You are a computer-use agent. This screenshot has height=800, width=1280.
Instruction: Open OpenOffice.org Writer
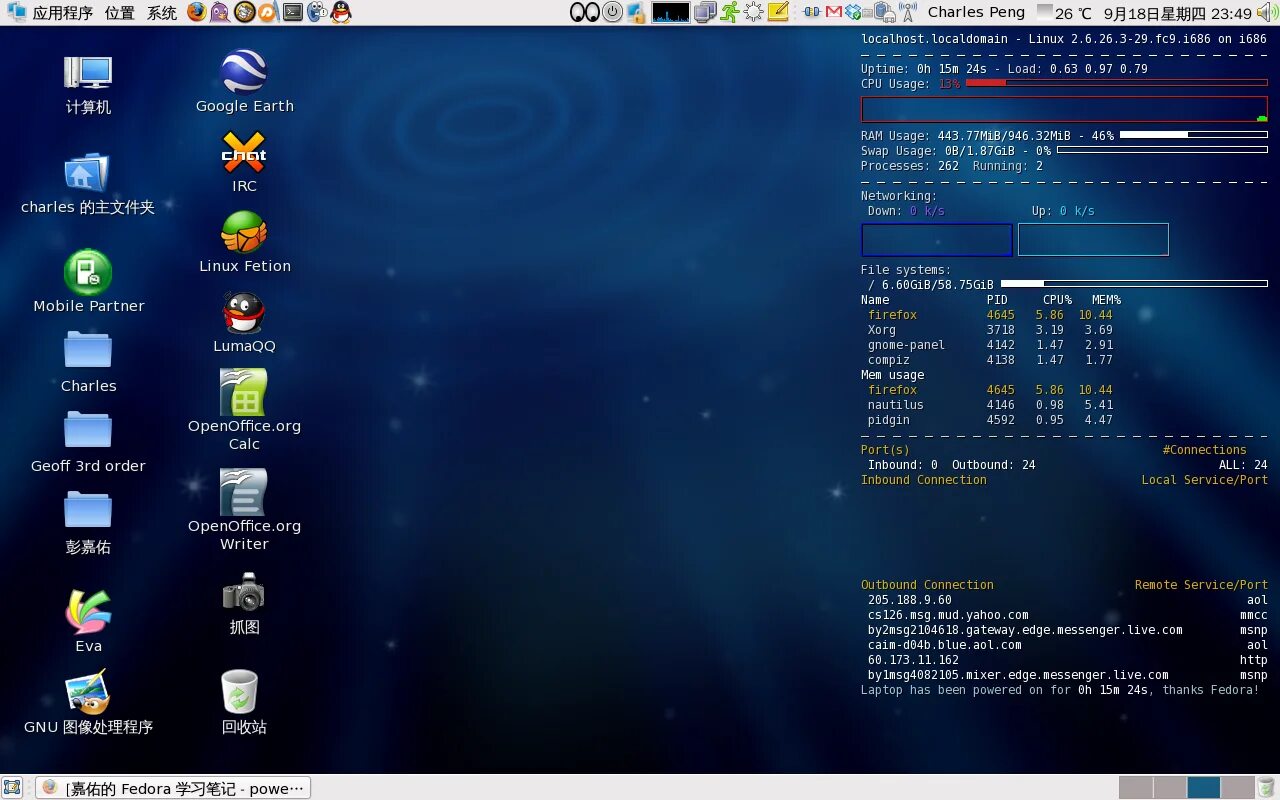tap(244, 510)
